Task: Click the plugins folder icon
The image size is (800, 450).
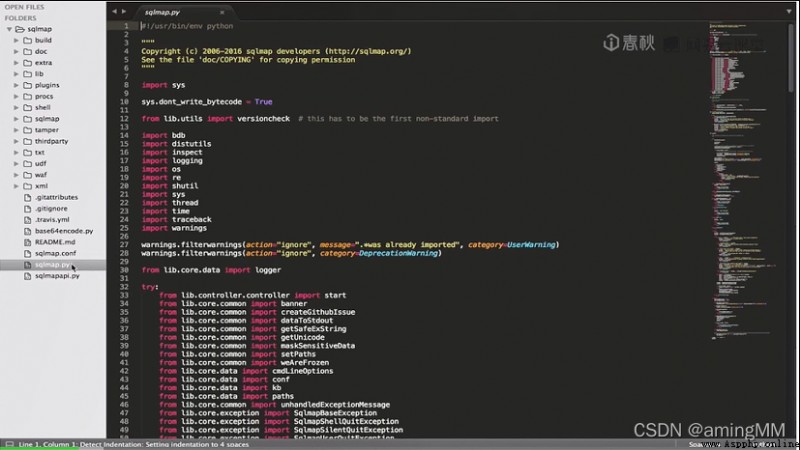Action: pos(28,85)
